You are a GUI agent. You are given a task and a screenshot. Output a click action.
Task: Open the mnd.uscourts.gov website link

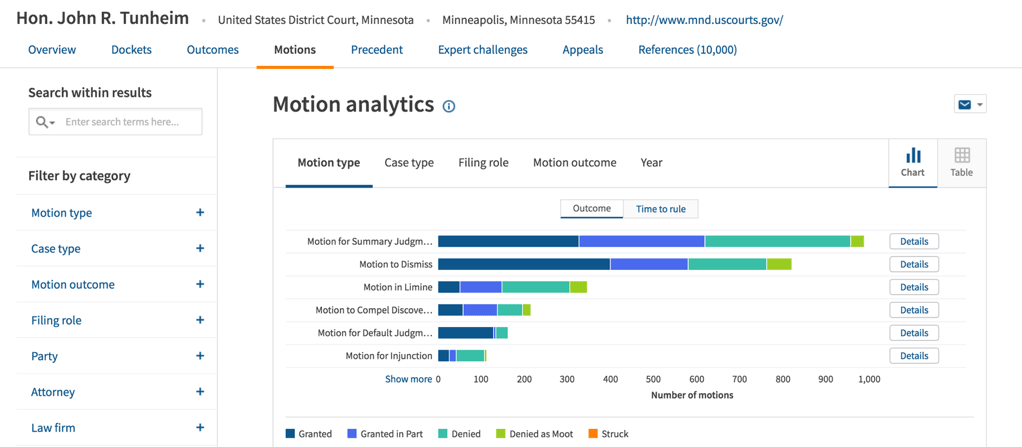704,20
